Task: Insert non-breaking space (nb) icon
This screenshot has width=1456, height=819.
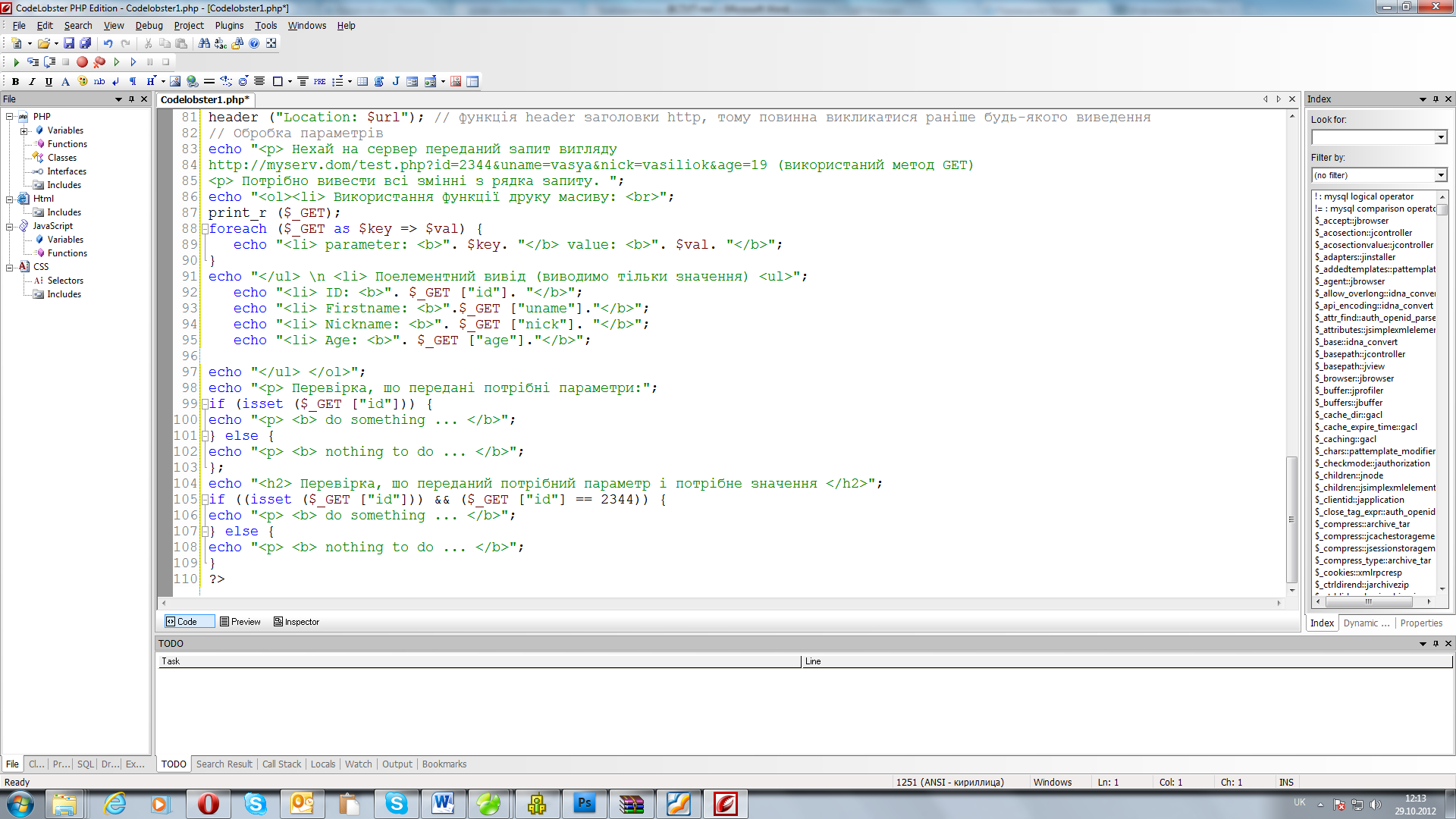Action: coord(99,81)
